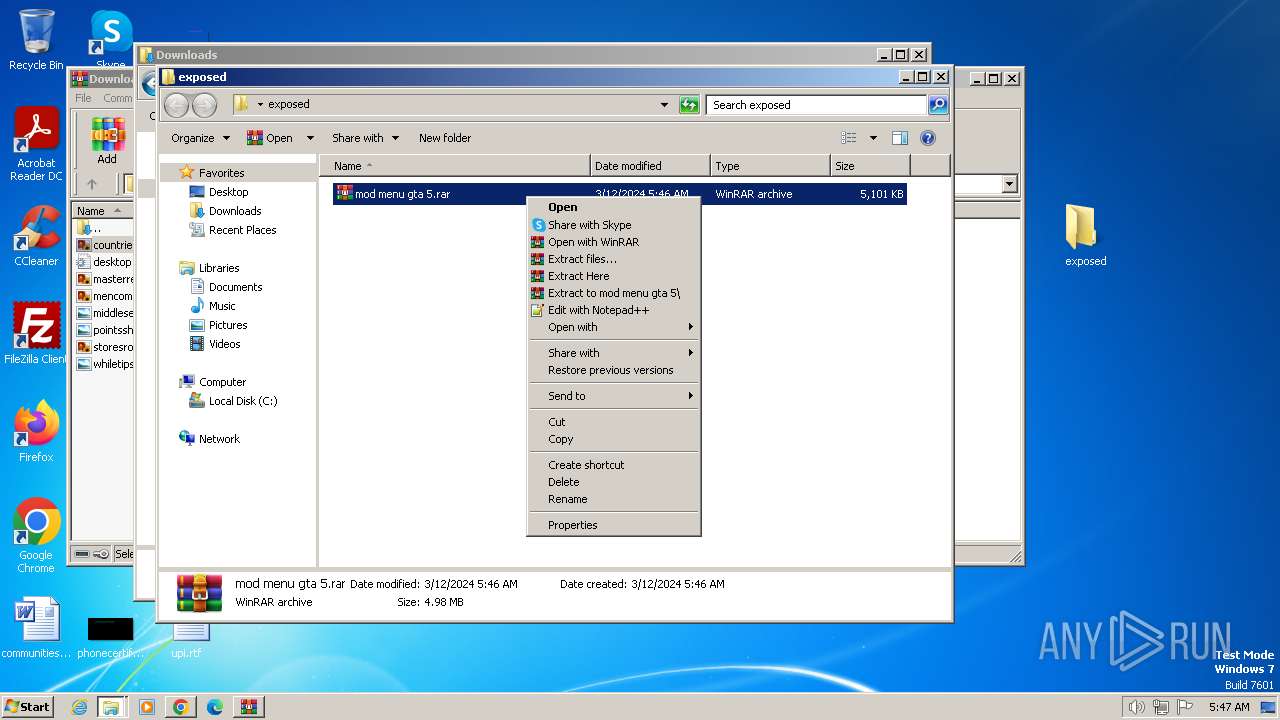The image size is (1280, 720).
Task: Click the Edge taskbar icon
Action: tap(214, 707)
